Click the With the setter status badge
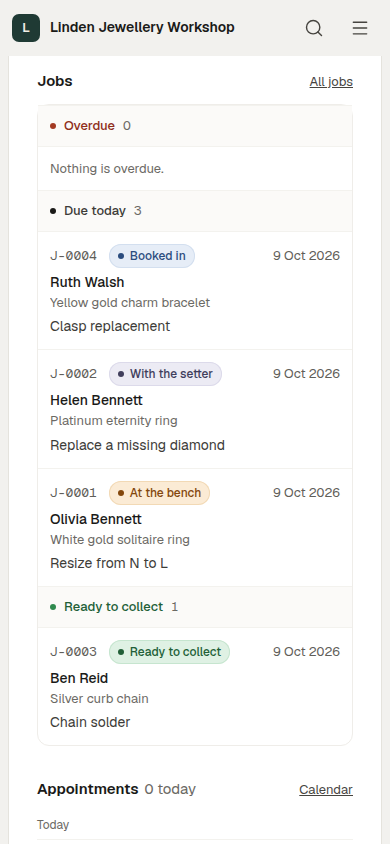 [165, 374]
